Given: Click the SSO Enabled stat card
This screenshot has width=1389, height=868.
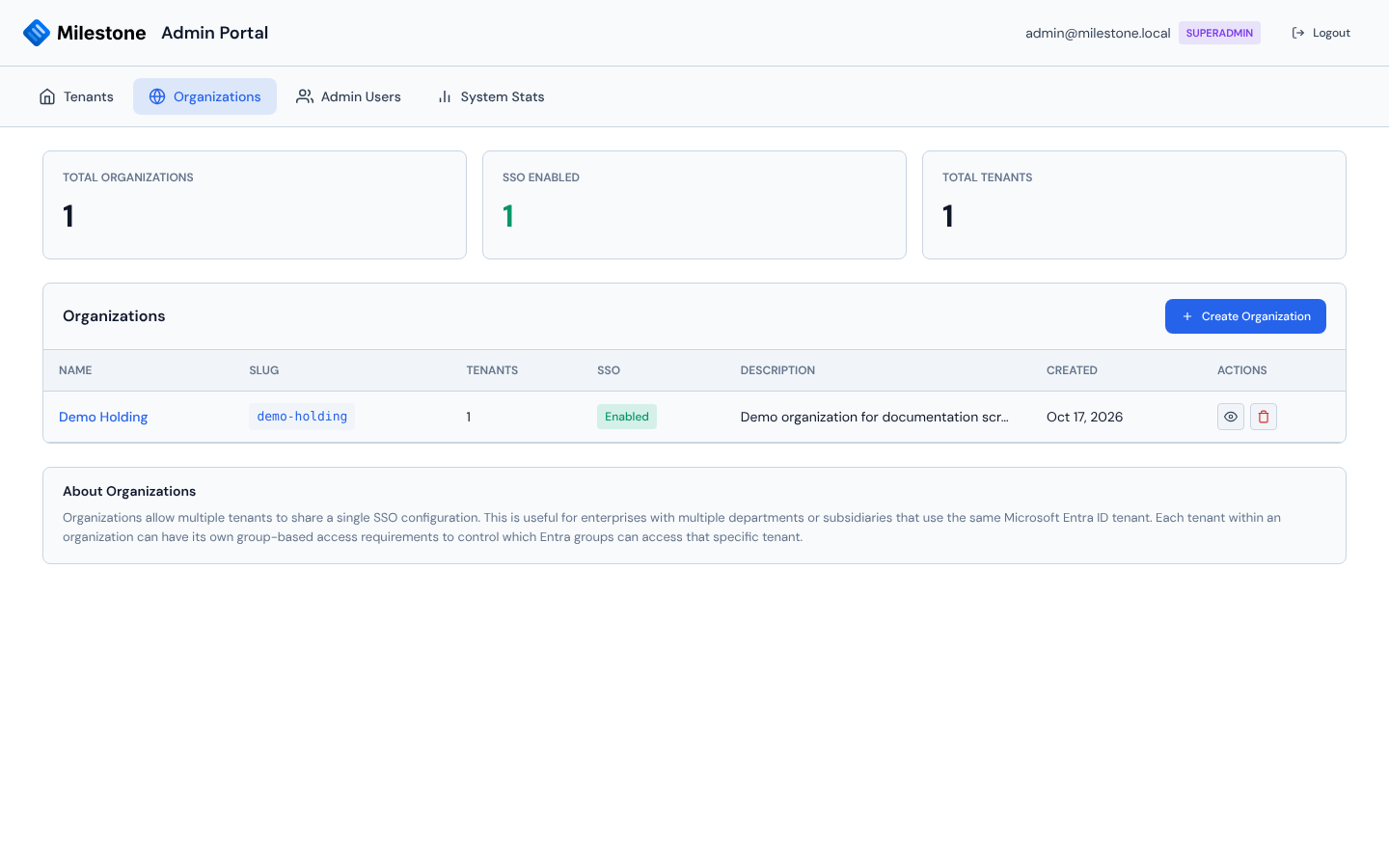Looking at the screenshot, I should click(x=694, y=204).
